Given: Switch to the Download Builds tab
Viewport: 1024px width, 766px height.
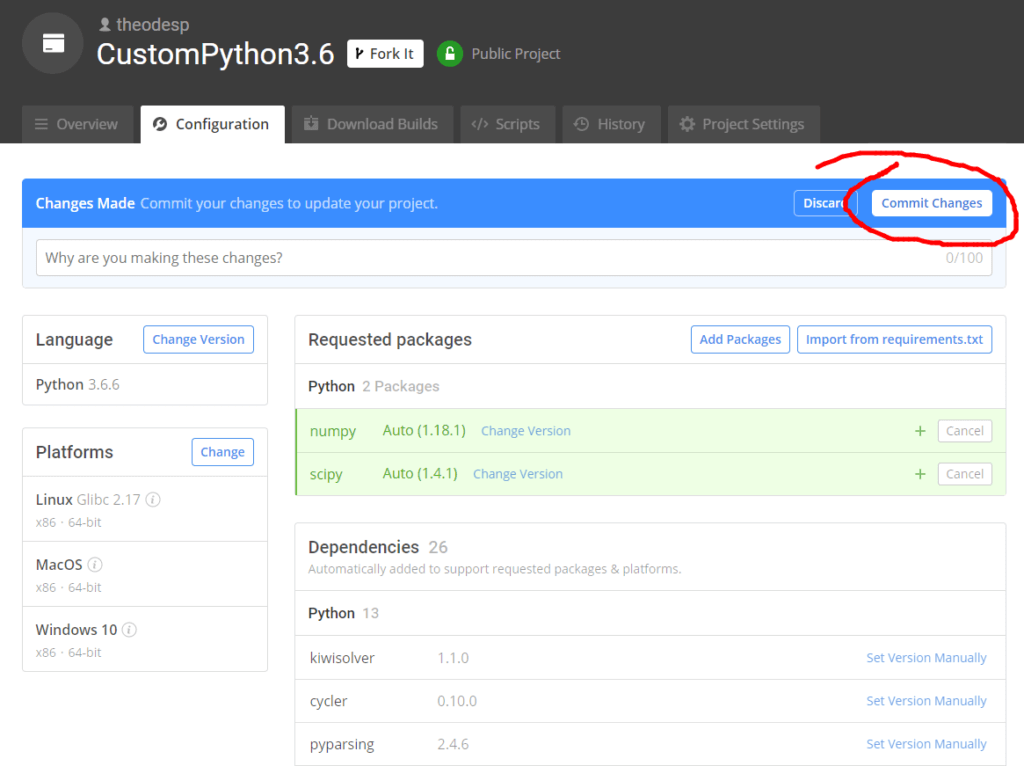Looking at the screenshot, I should coord(370,124).
